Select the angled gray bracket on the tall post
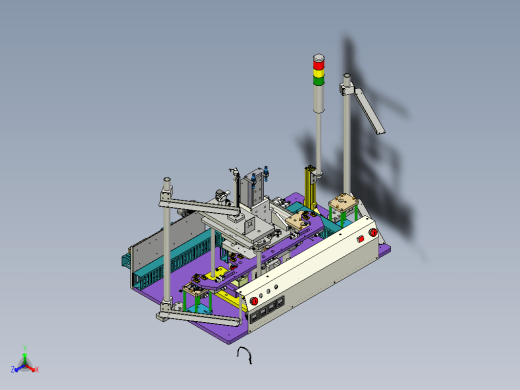Viewport: 520px width, 390px height. coord(369,111)
